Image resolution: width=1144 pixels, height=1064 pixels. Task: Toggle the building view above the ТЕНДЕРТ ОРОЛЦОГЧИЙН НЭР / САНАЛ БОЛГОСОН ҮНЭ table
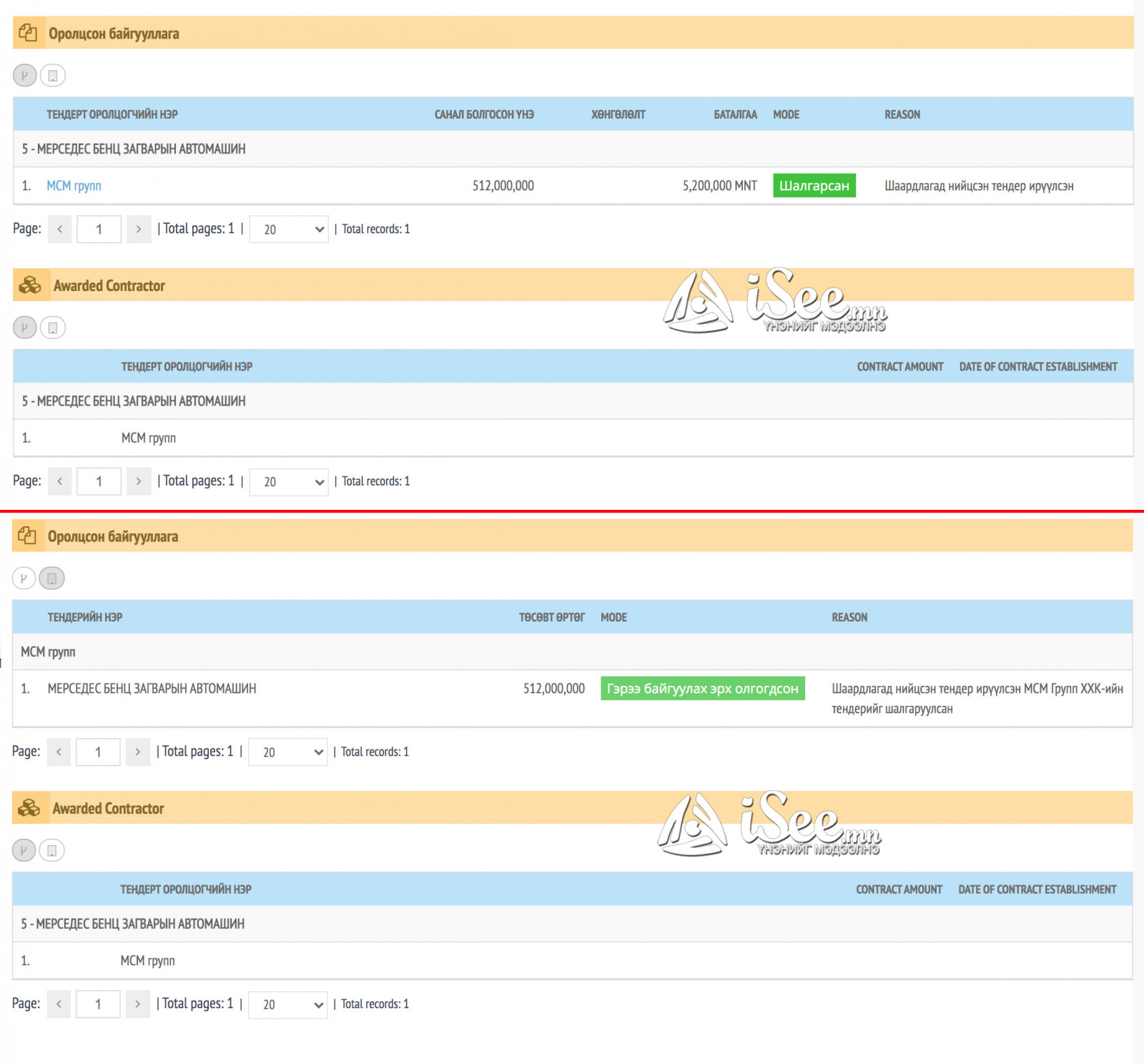coord(53,75)
